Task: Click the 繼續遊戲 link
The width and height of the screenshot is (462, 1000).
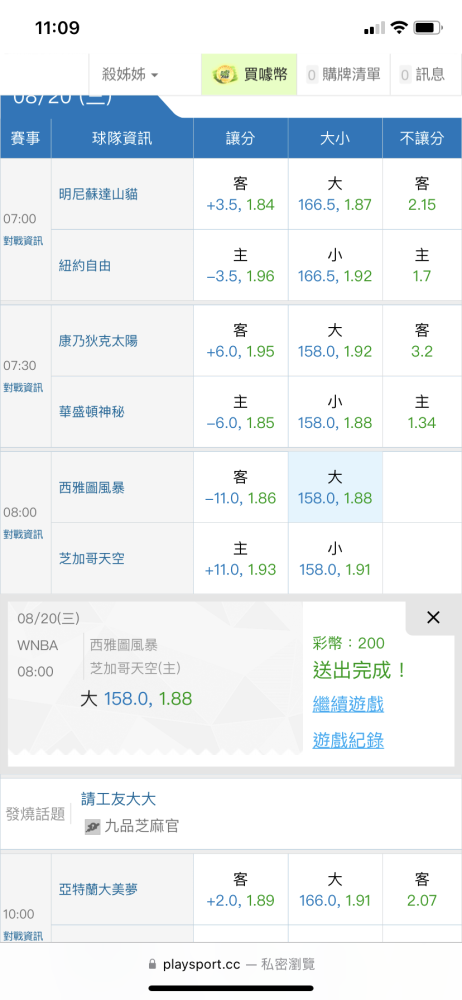Action: pyautogui.click(x=348, y=705)
